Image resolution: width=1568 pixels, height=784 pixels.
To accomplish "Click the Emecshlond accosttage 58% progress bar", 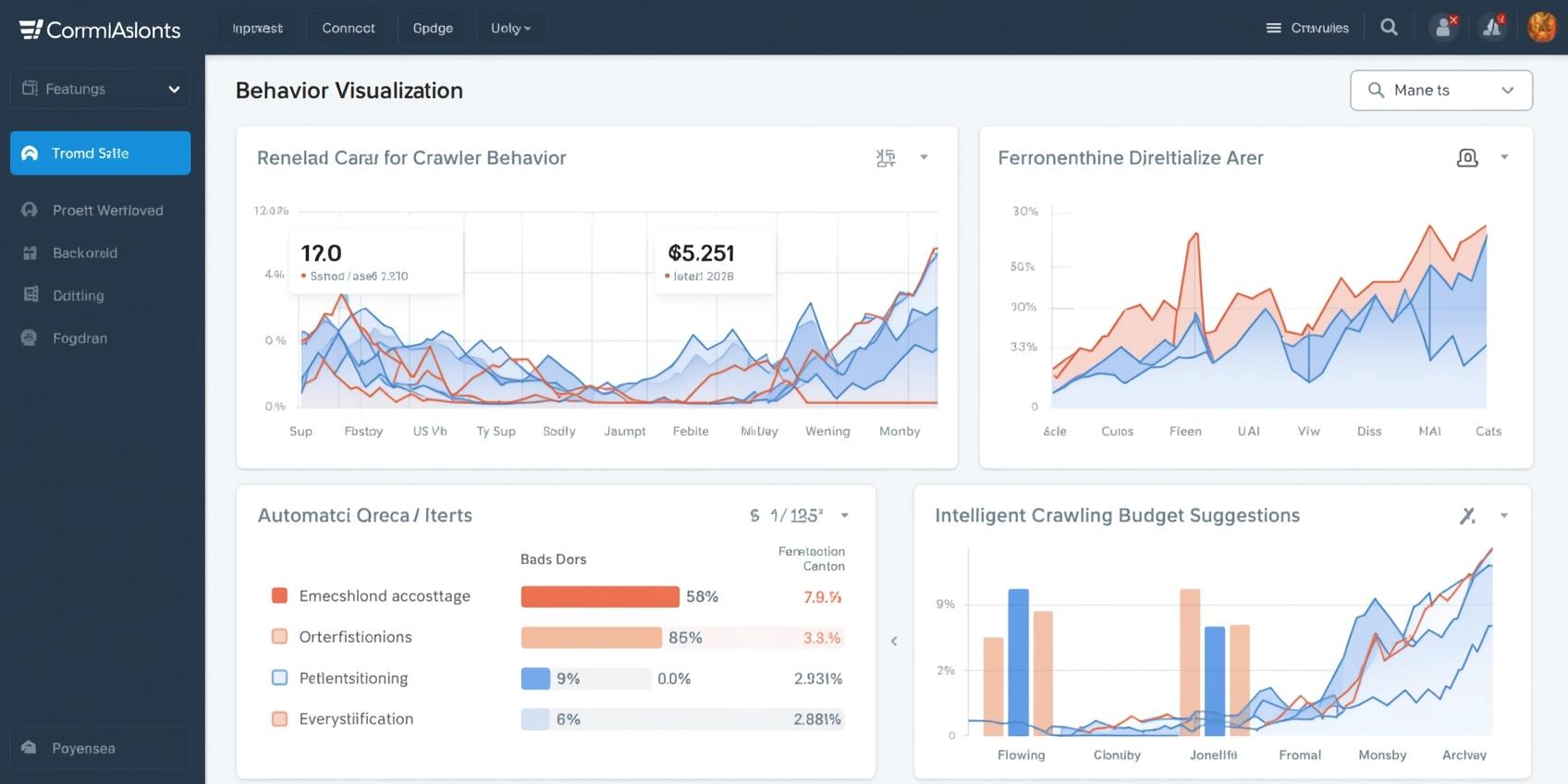I will tap(600, 597).
